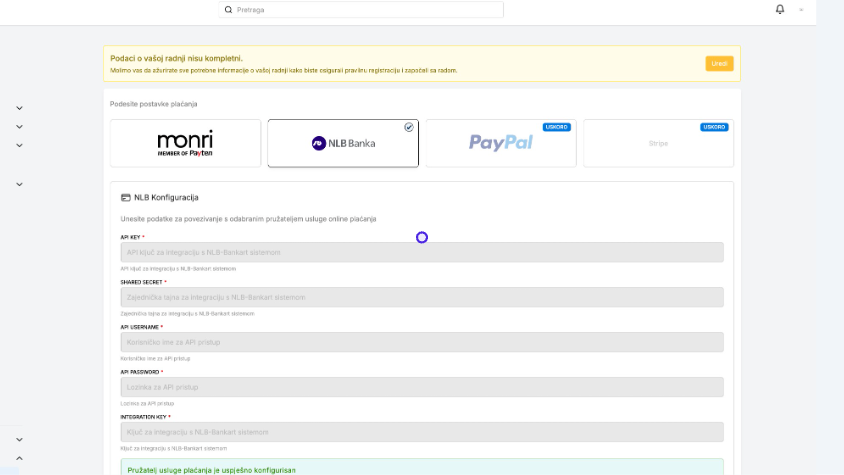The image size is (844, 475).
Task: Click the 'Podaci o vašoj radnji nisu kompletni.' heading
Action: tap(177, 58)
